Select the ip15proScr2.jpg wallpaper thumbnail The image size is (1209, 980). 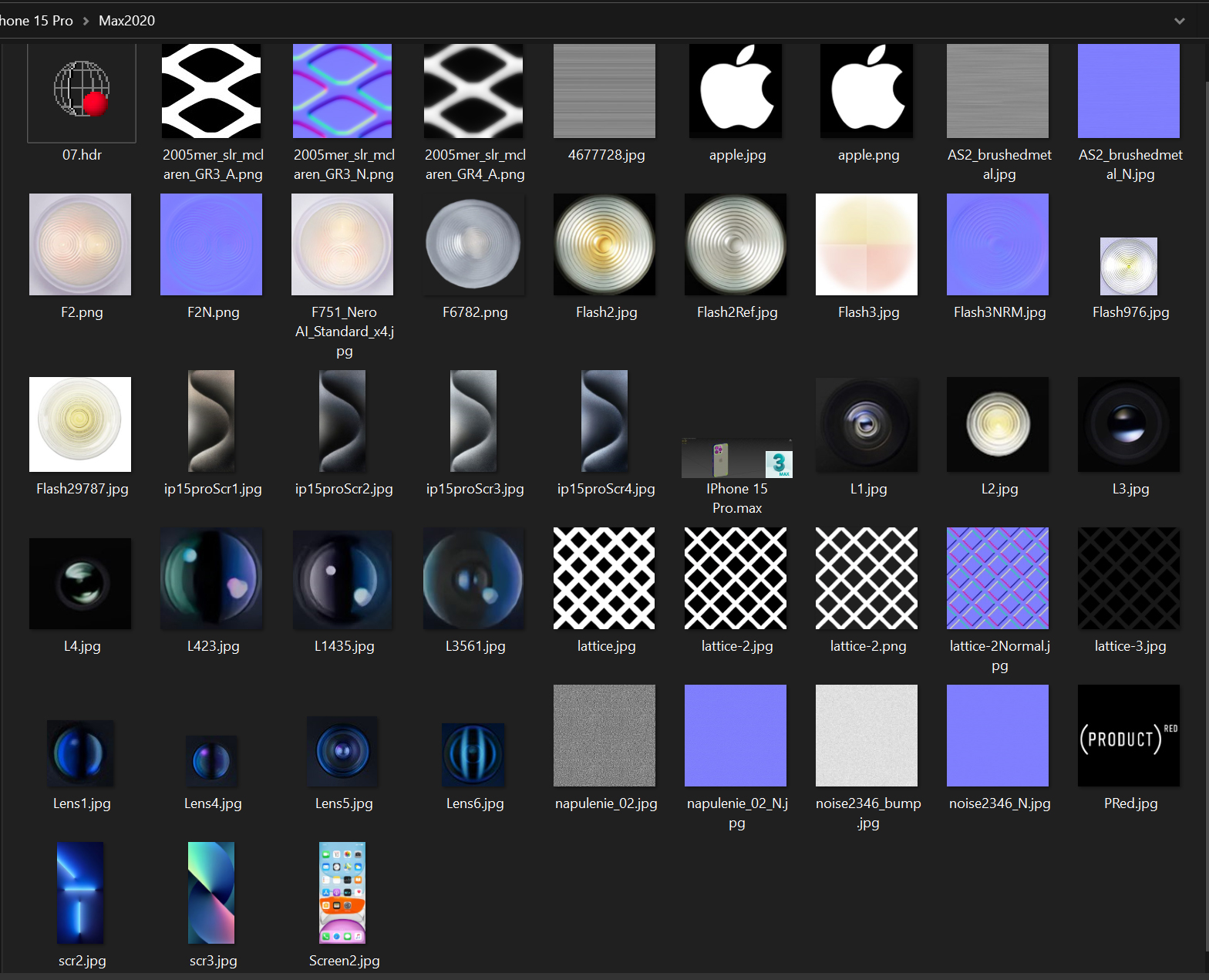click(x=342, y=421)
